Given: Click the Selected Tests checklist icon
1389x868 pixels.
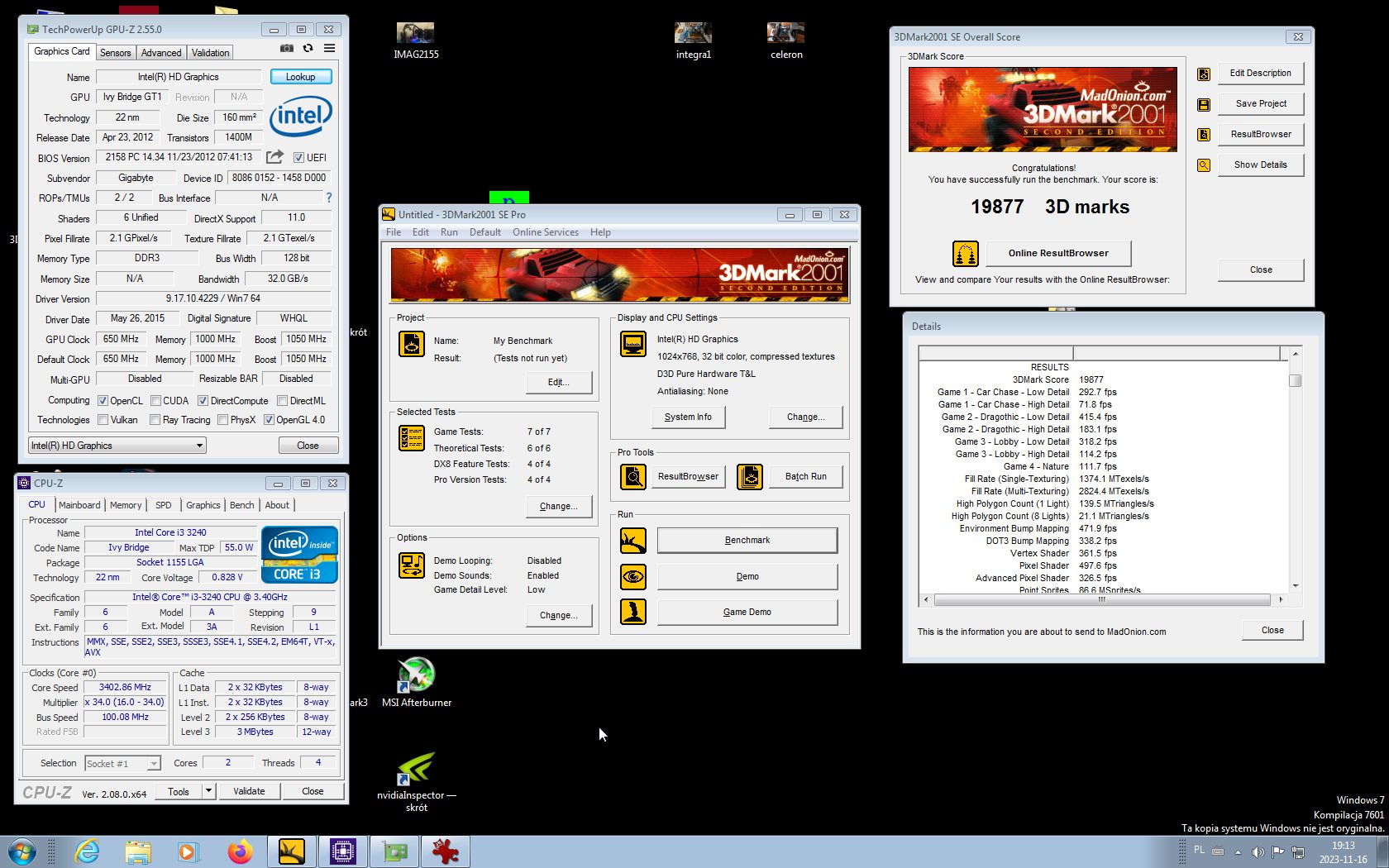Looking at the screenshot, I should click(411, 438).
